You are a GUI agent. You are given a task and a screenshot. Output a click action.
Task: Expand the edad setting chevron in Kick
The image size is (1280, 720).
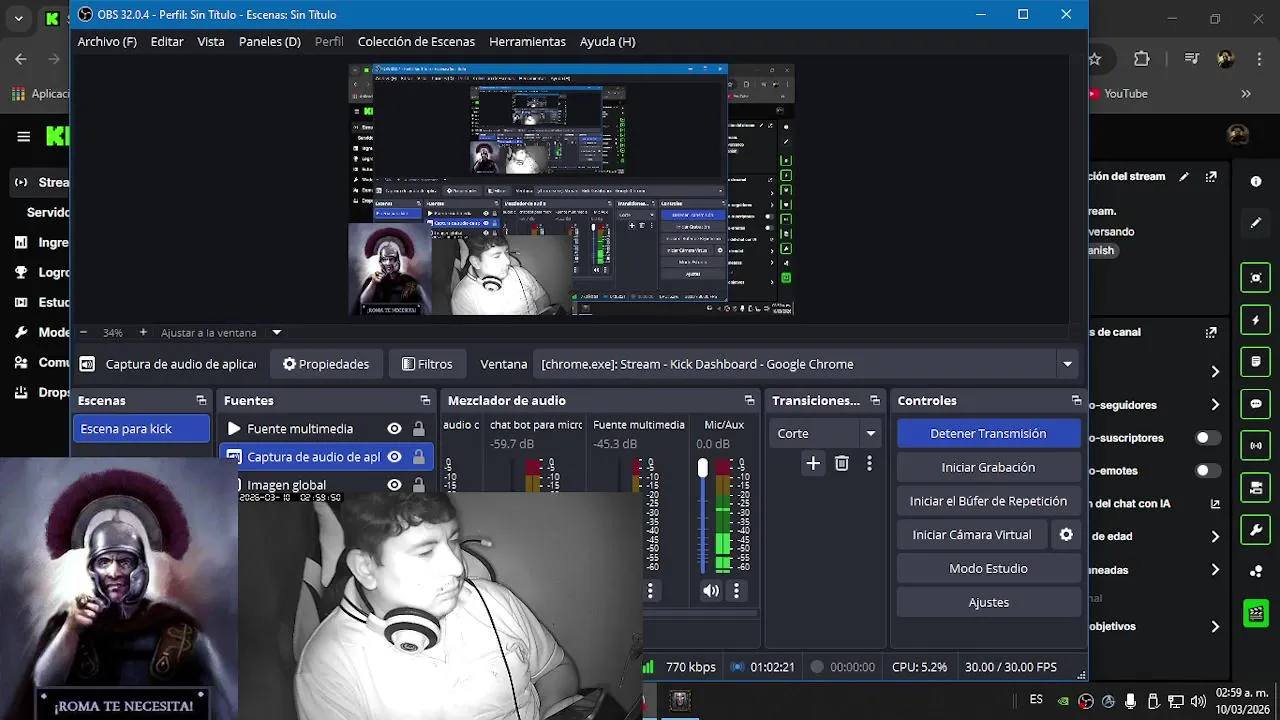1215,537
